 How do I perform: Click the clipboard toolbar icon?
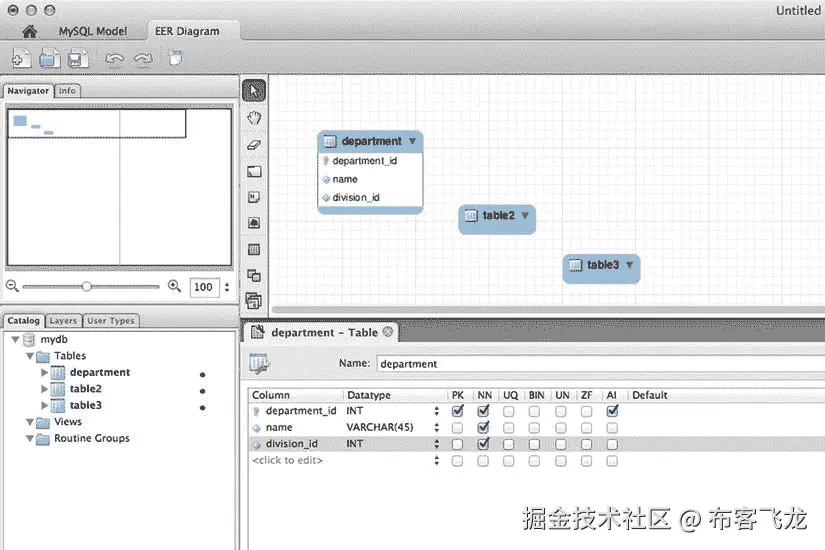(x=176, y=57)
